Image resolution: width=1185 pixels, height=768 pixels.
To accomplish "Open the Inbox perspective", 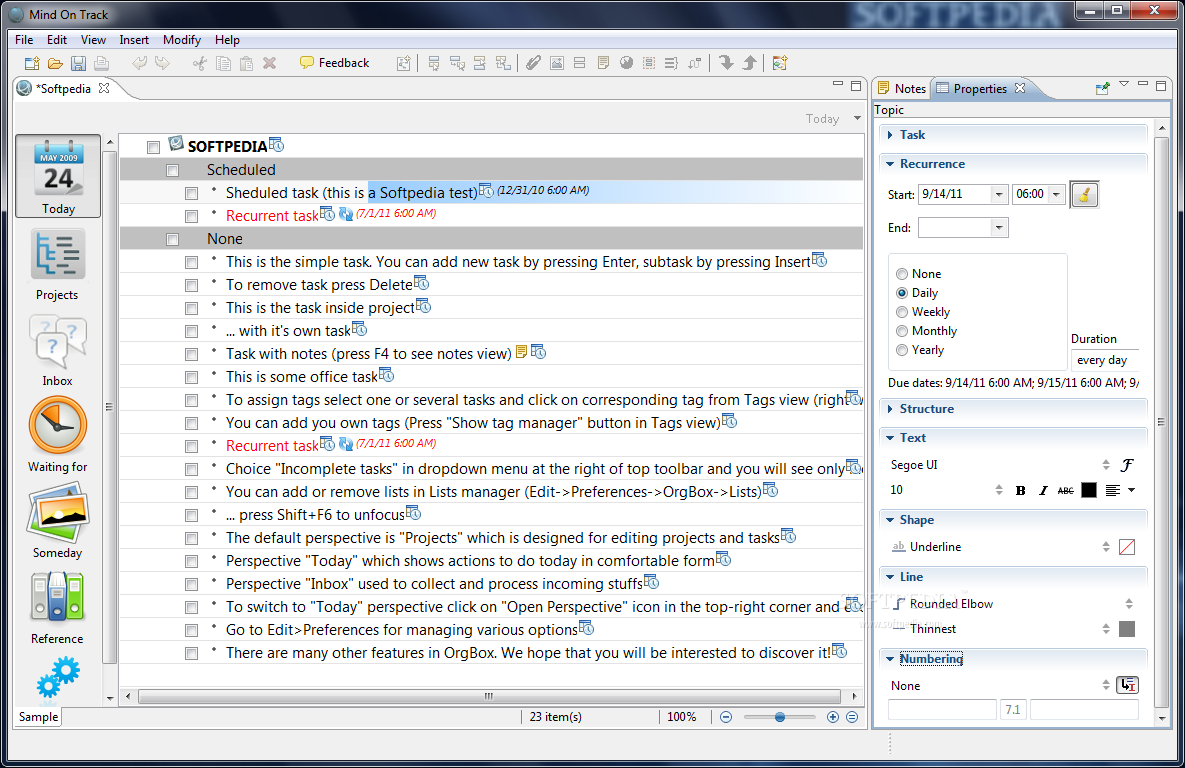I will pos(57,351).
